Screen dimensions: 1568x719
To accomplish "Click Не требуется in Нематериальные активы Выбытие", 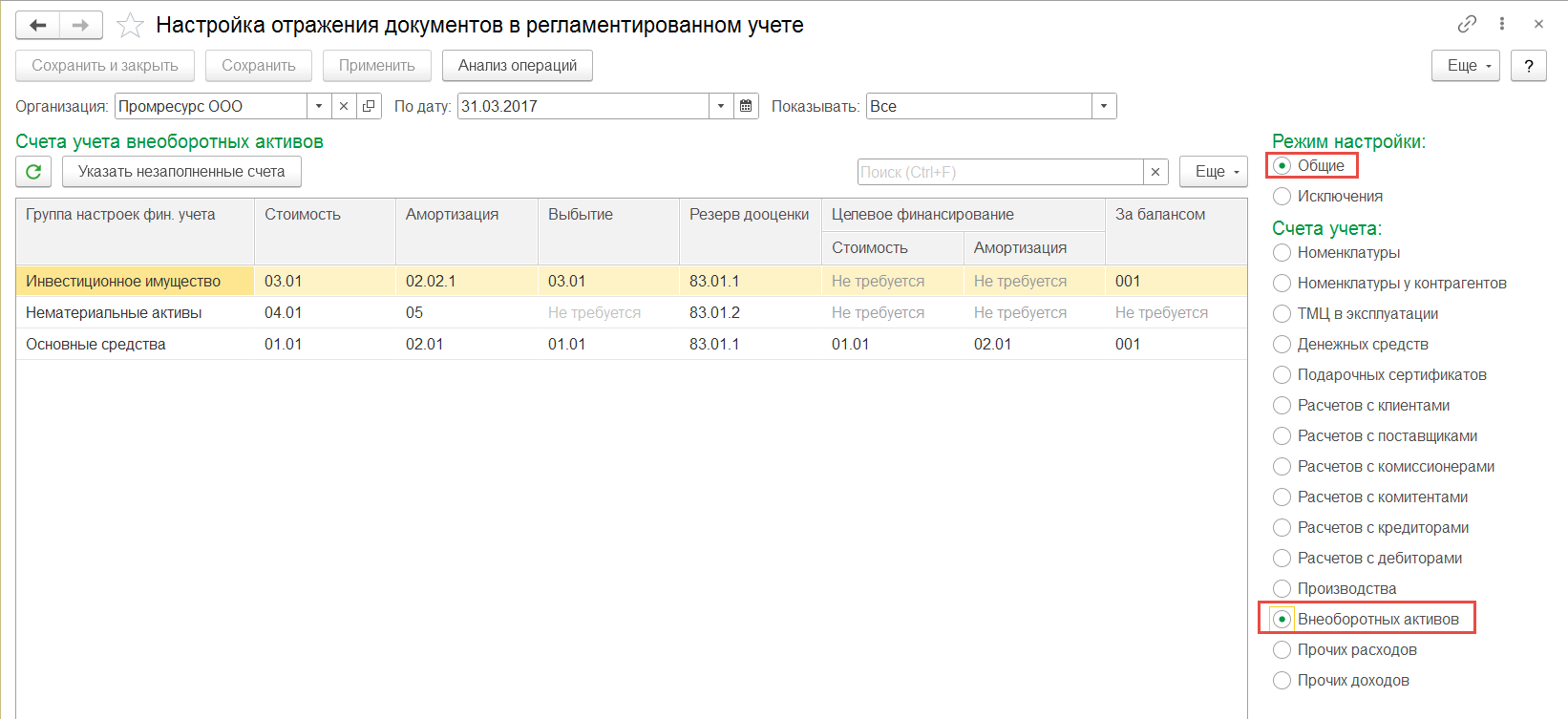I will coord(608,313).
